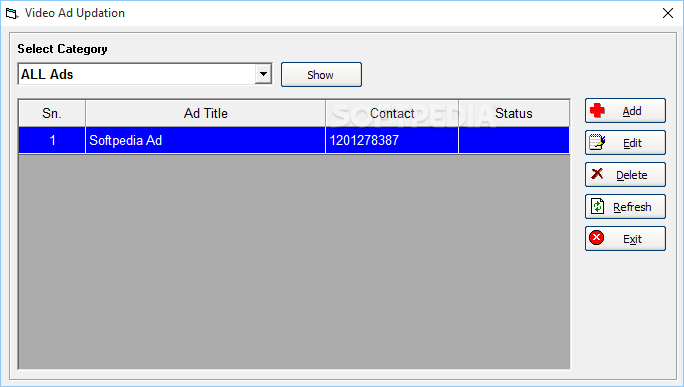Click the ALL Ads combo box field

pyautogui.click(x=145, y=74)
